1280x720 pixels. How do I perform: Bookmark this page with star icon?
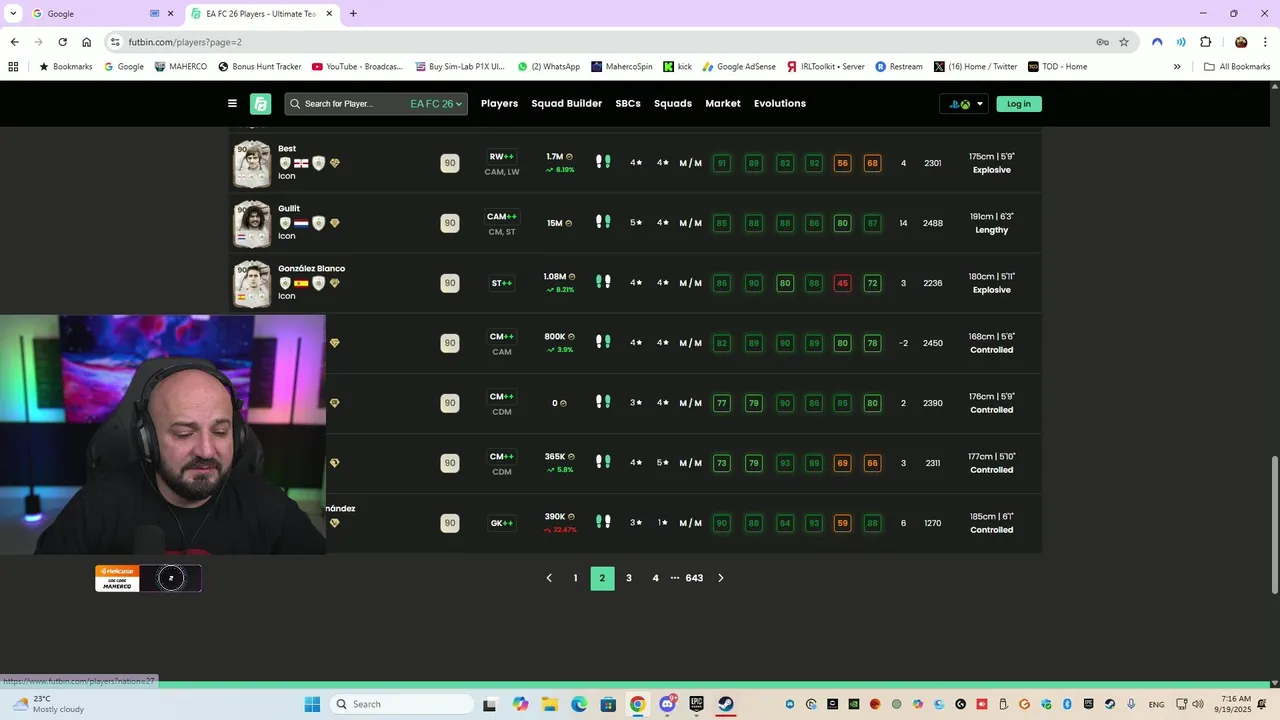point(1124,42)
